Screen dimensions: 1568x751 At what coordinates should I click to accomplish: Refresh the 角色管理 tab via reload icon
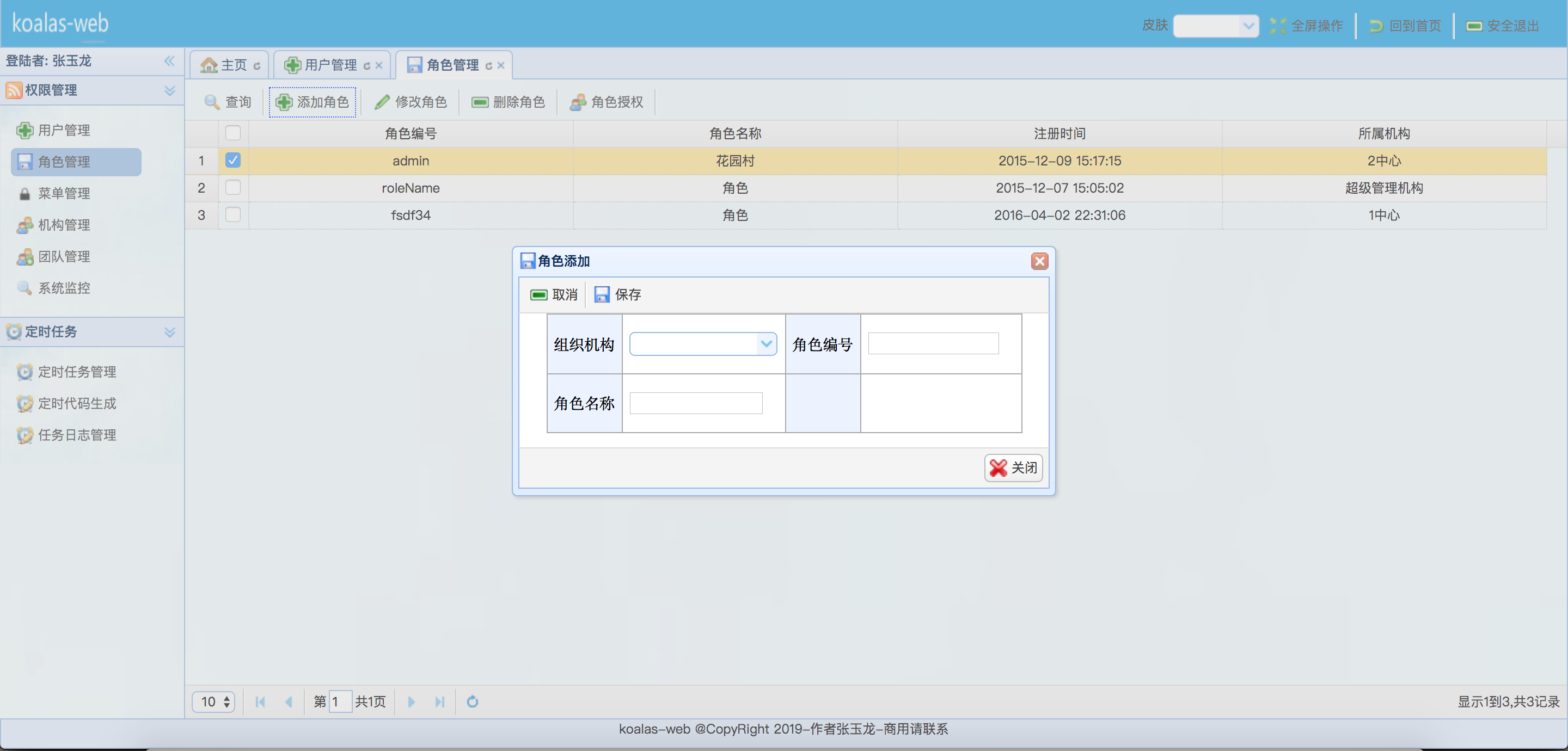pos(489,66)
